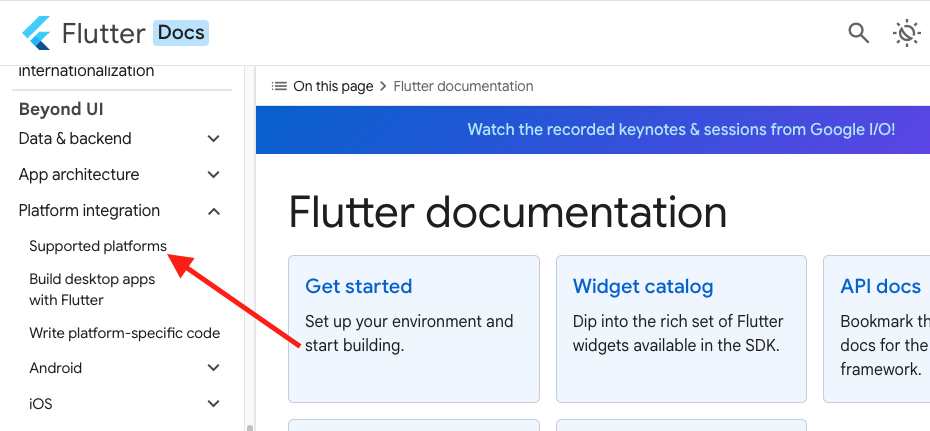Open Supported platforms page

(98, 246)
